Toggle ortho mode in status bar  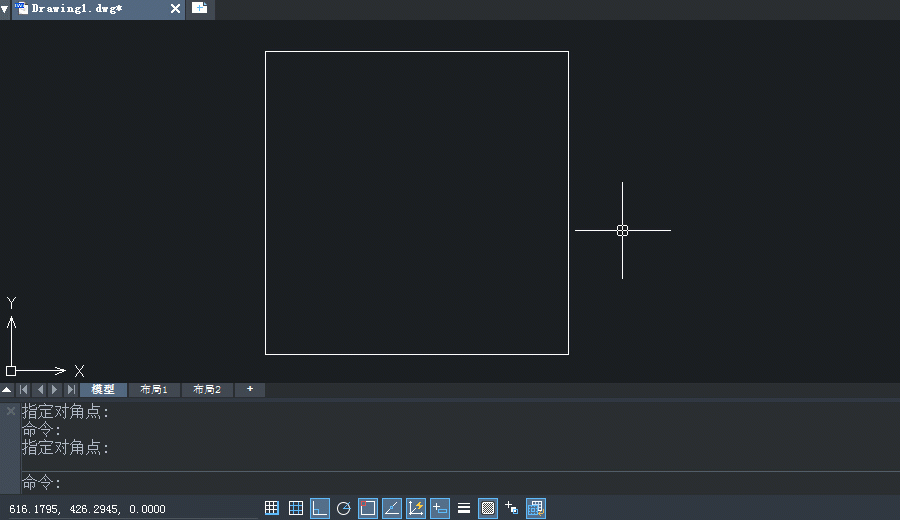pyautogui.click(x=320, y=508)
